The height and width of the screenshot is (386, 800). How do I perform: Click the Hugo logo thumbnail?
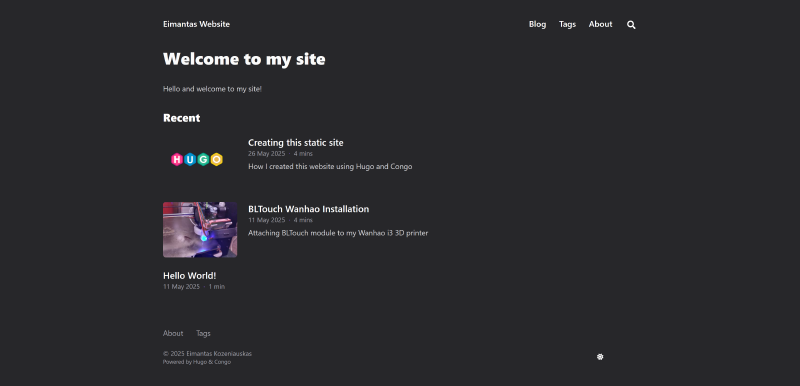pos(197,160)
